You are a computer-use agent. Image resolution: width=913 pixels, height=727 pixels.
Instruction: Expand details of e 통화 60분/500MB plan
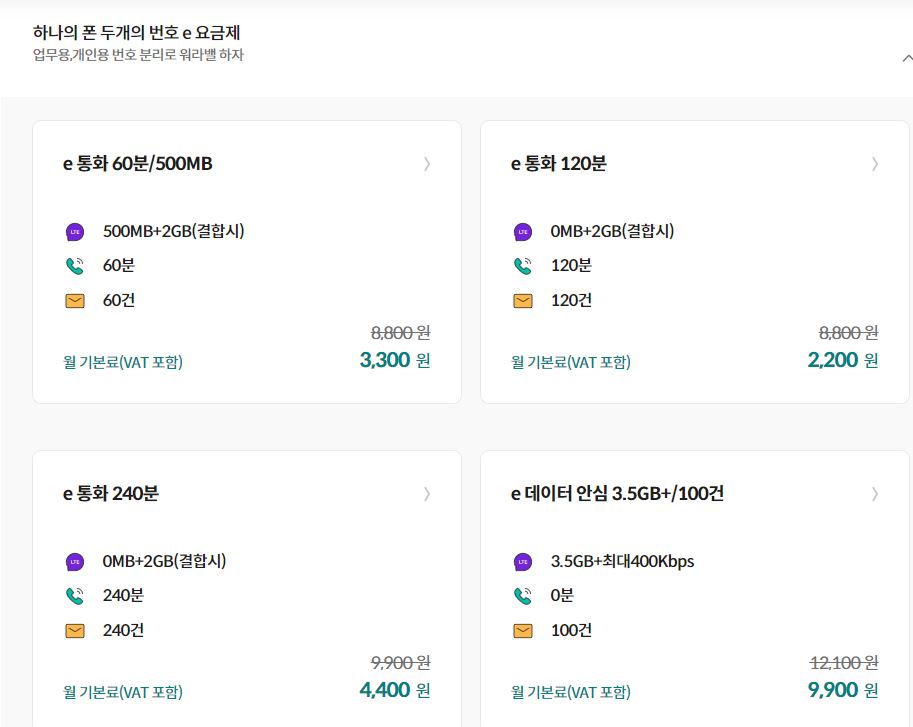[x=427, y=164]
